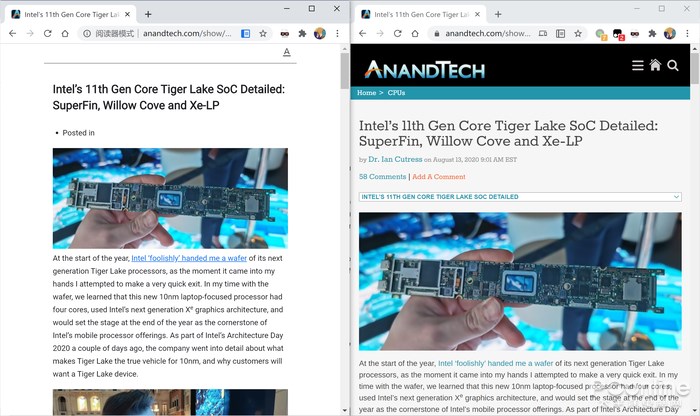The height and width of the screenshot is (416, 700).
Task: Go back in the right browser window
Action: [362, 33]
